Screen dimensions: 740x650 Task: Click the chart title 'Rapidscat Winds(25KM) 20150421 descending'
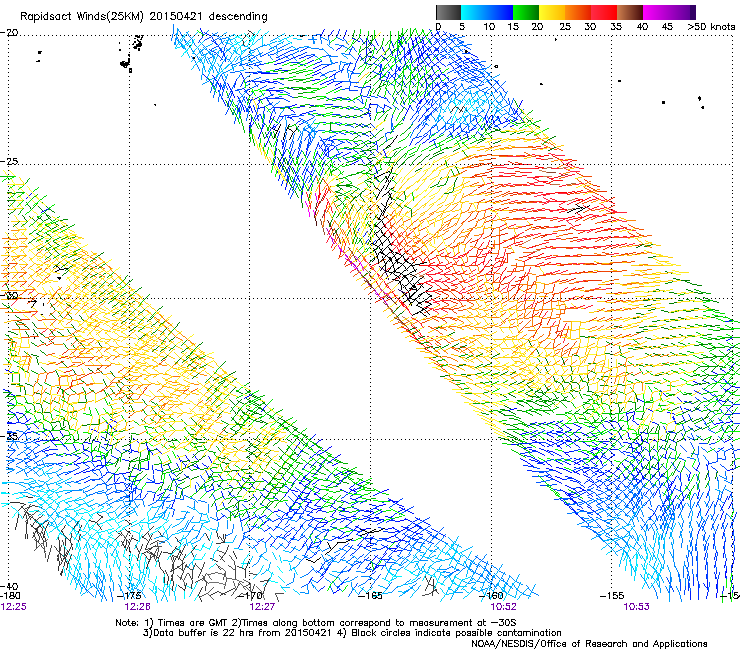(x=143, y=17)
